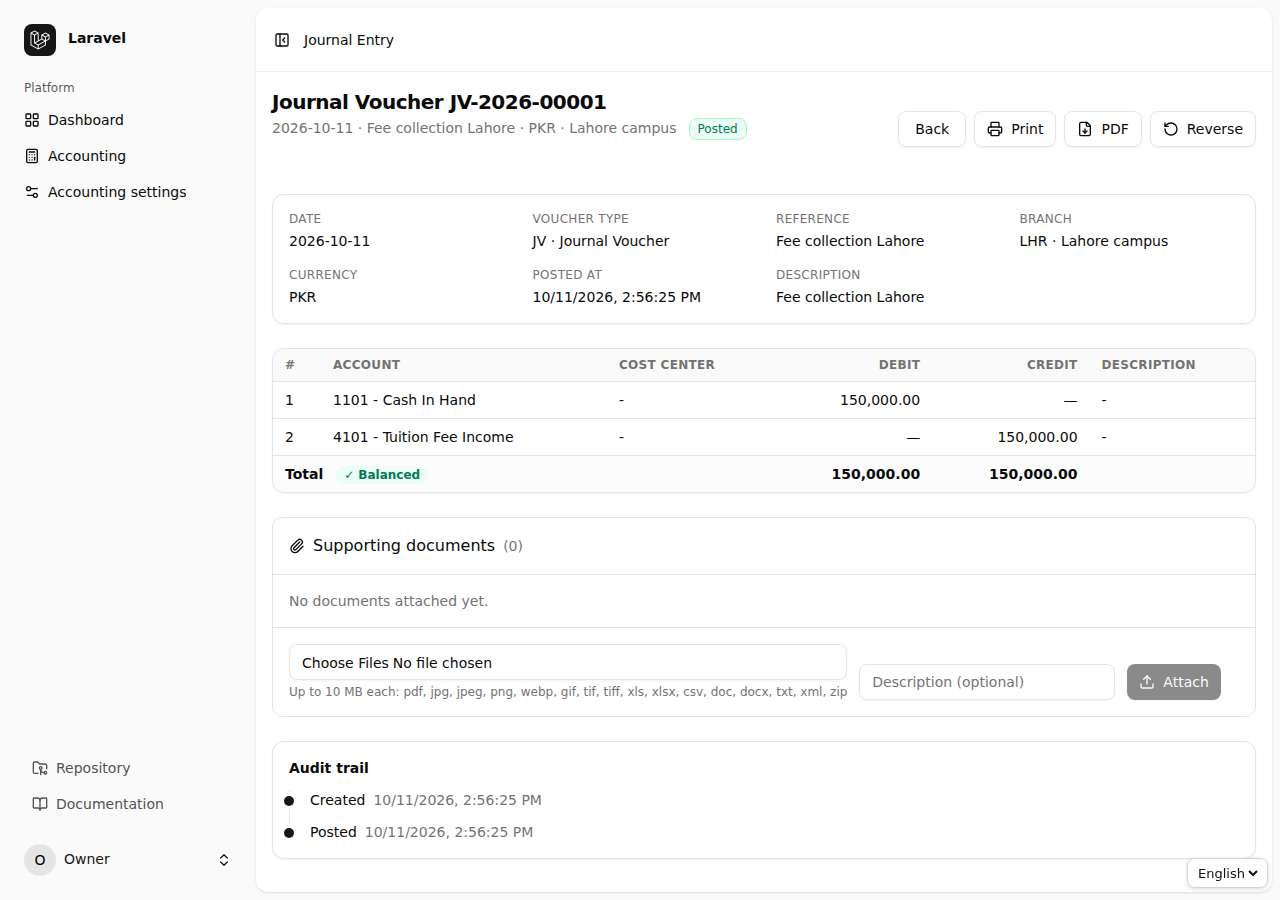Expand the Owner account menu chevron
The height and width of the screenshot is (900, 1280).
tap(224, 860)
